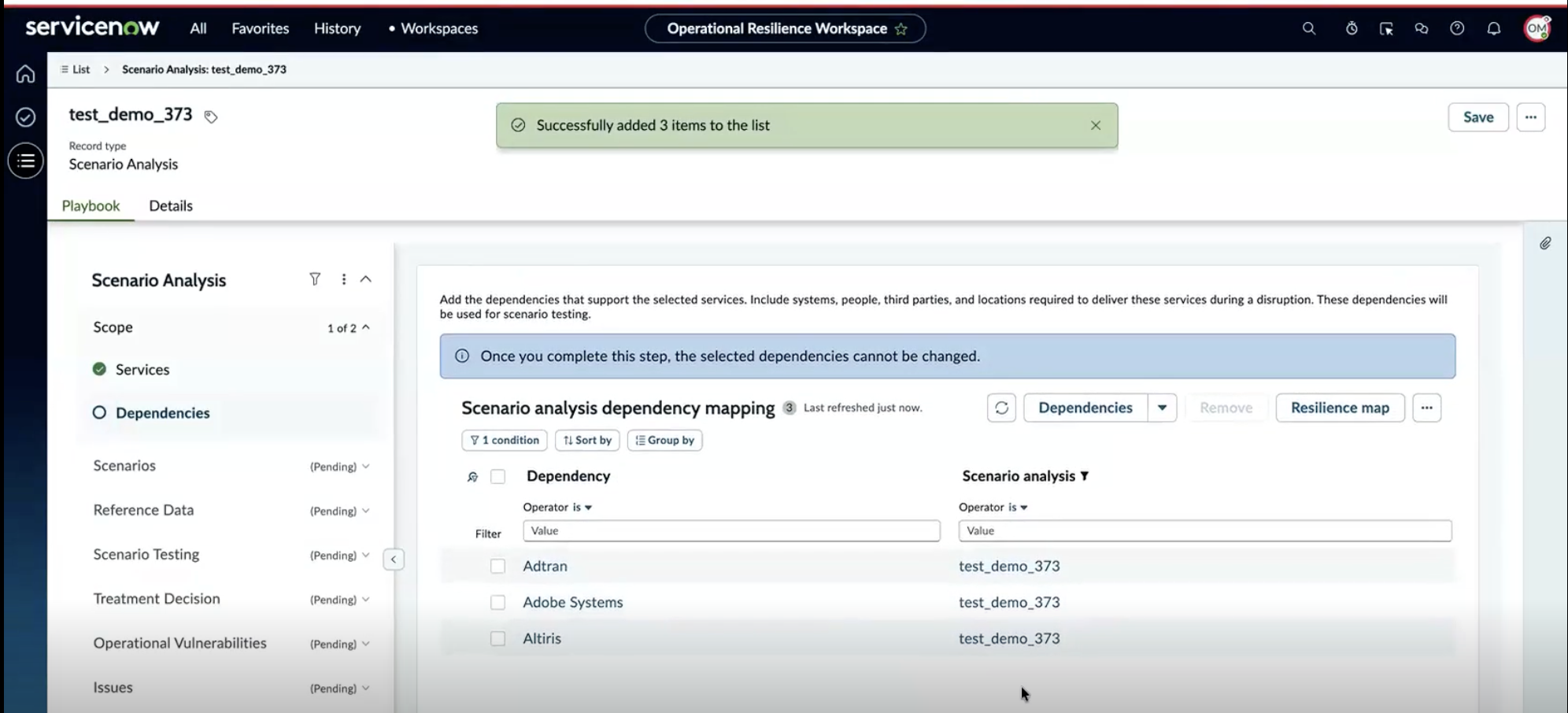
Task: Open Scenario Analysis playbook vertical dots menu
Action: [343, 279]
